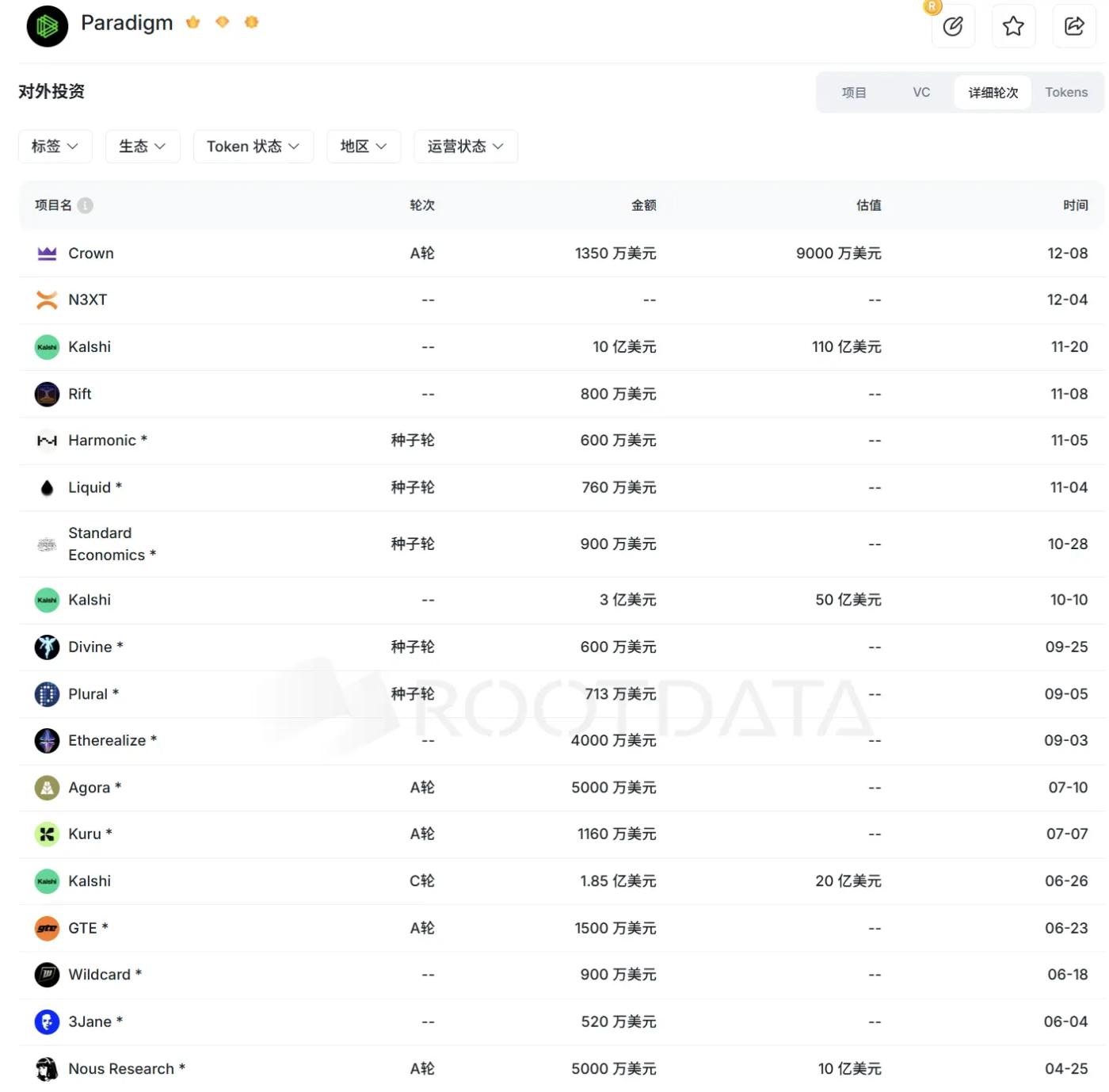Switch to the 项目 tab
The width and height of the screenshot is (1109, 1092).
tap(854, 93)
